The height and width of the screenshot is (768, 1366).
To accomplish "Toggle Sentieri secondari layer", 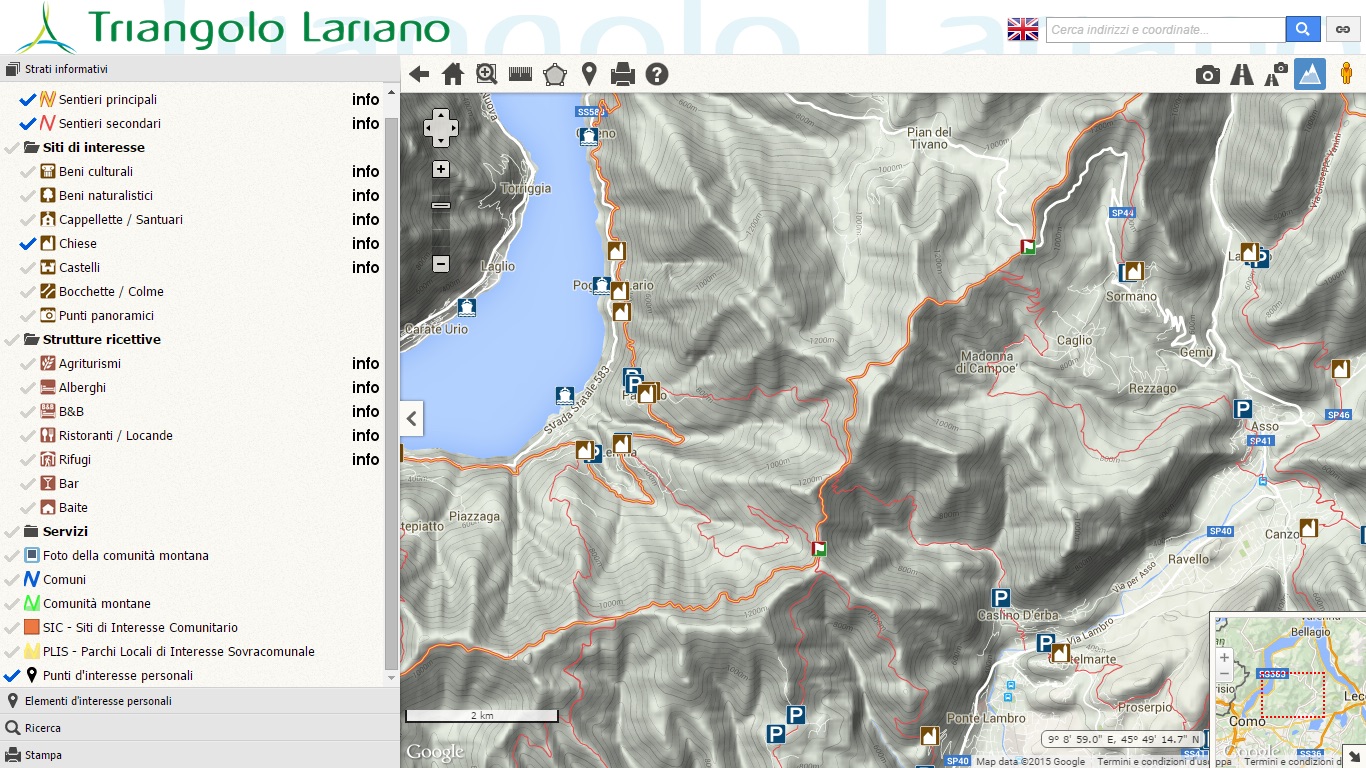I will [28, 123].
